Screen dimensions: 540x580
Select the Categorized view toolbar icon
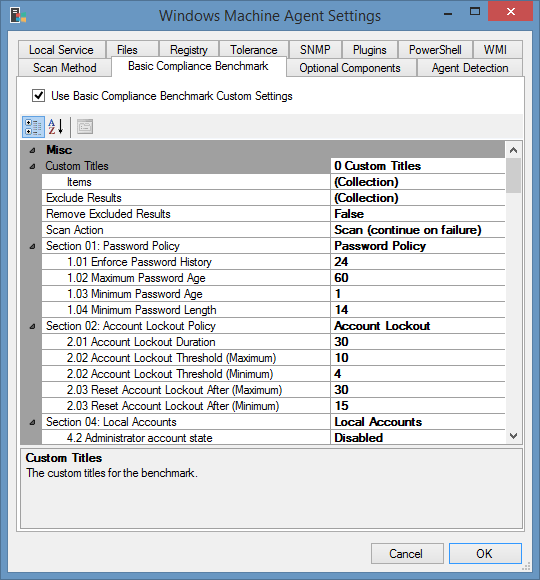pyautogui.click(x=33, y=127)
